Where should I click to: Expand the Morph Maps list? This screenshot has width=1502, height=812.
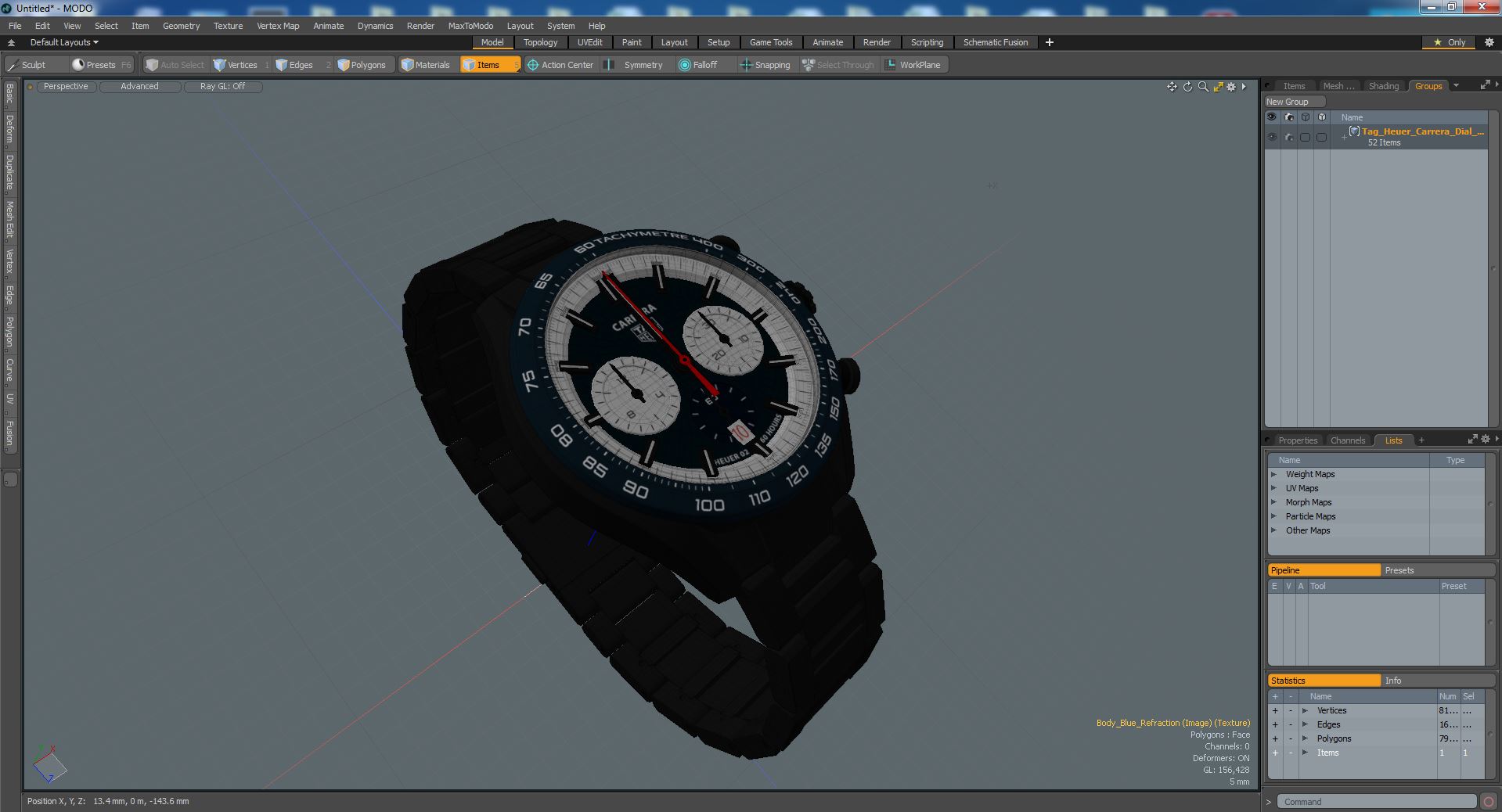[1273, 502]
